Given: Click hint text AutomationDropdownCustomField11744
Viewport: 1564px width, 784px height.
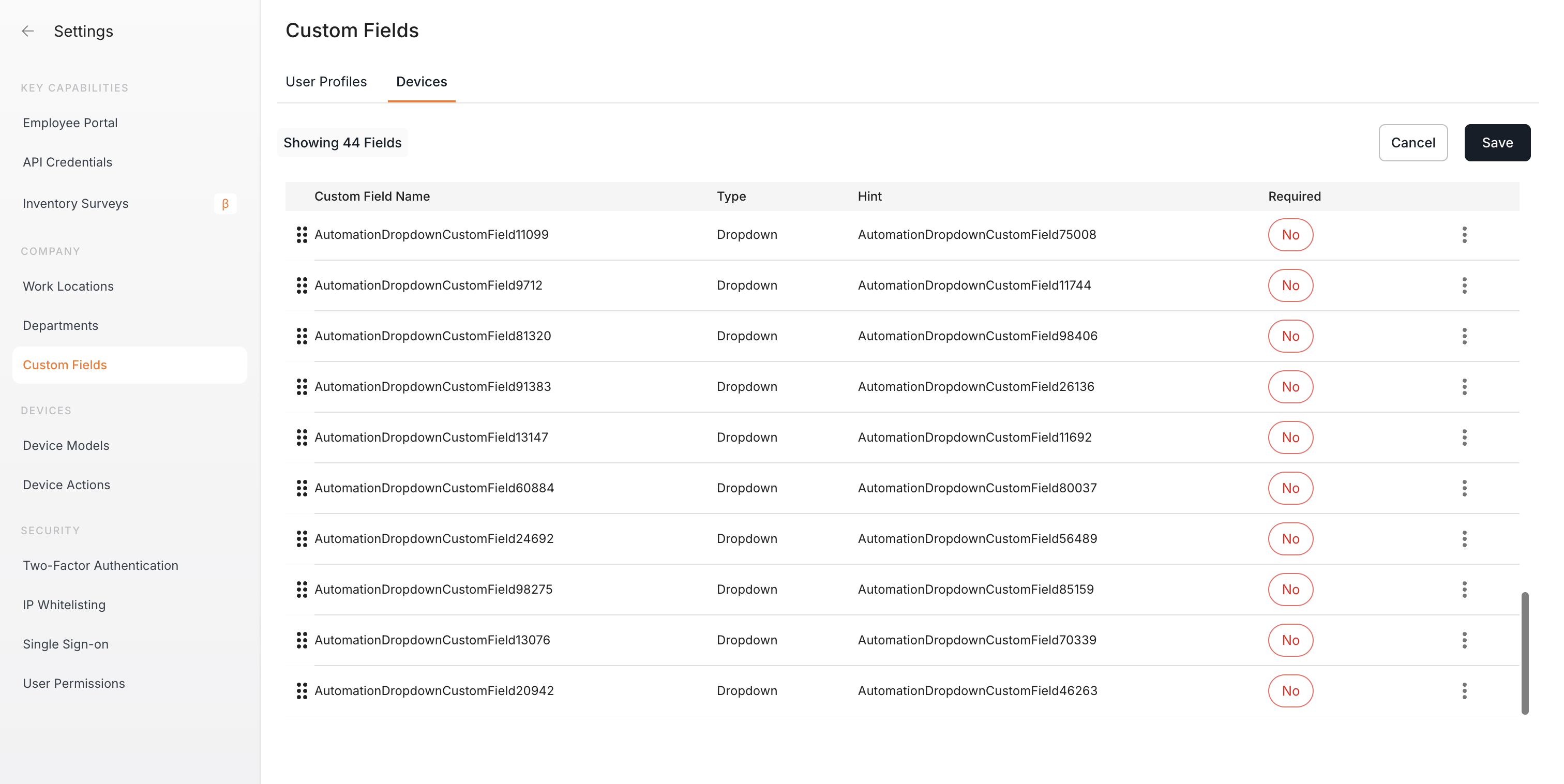Looking at the screenshot, I should (974, 285).
